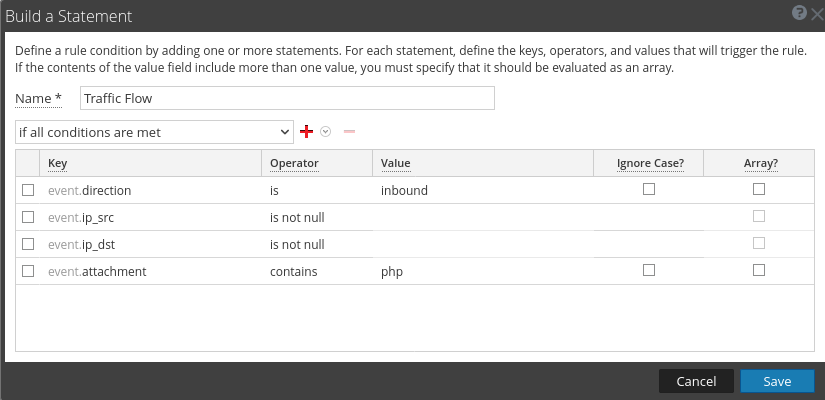This screenshot has height=400, width=825.
Task: Toggle Array for event.direction row
Action: tap(759, 189)
